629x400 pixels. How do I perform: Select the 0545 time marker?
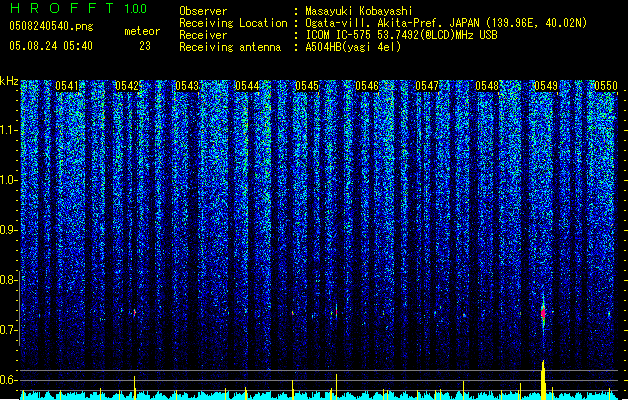tap(307, 86)
